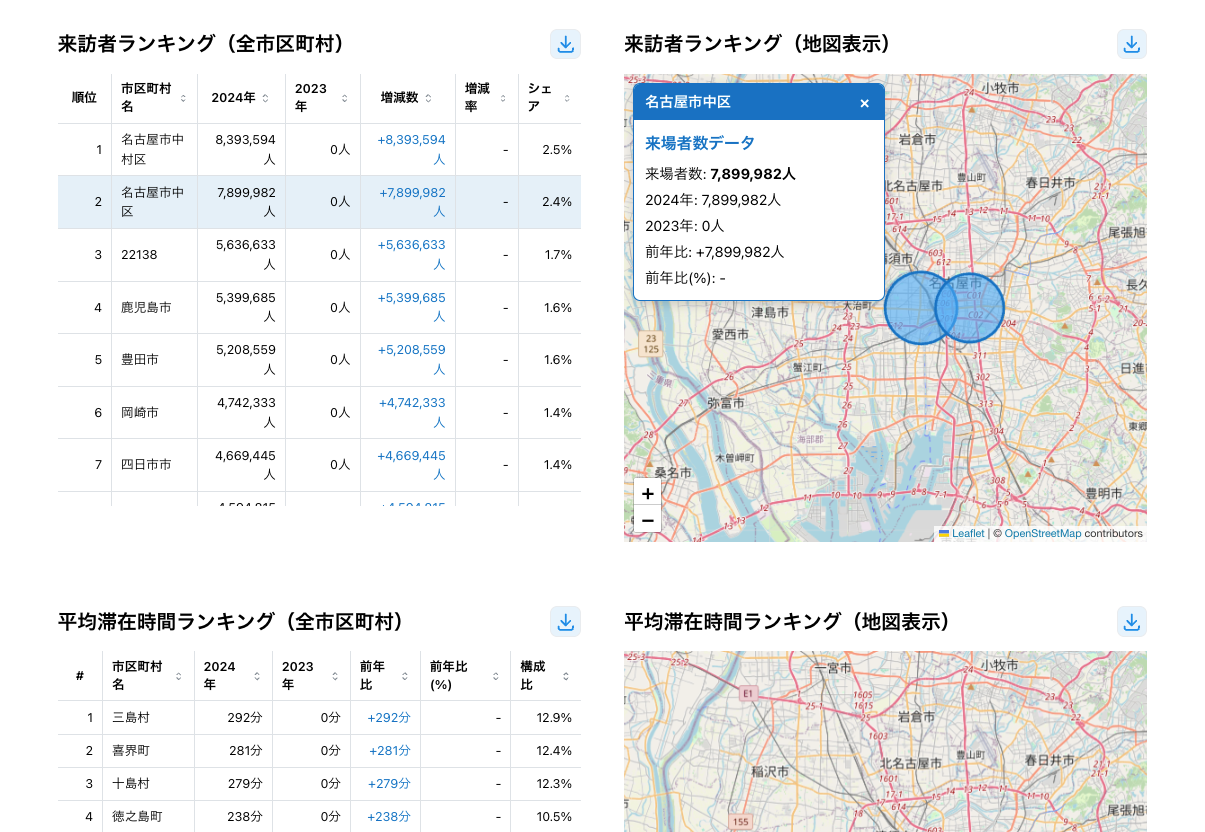The width and height of the screenshot is (1205, 832).
Task: Sort stay time table by 前年比(%) column
Action: click(x=495, y=676)
